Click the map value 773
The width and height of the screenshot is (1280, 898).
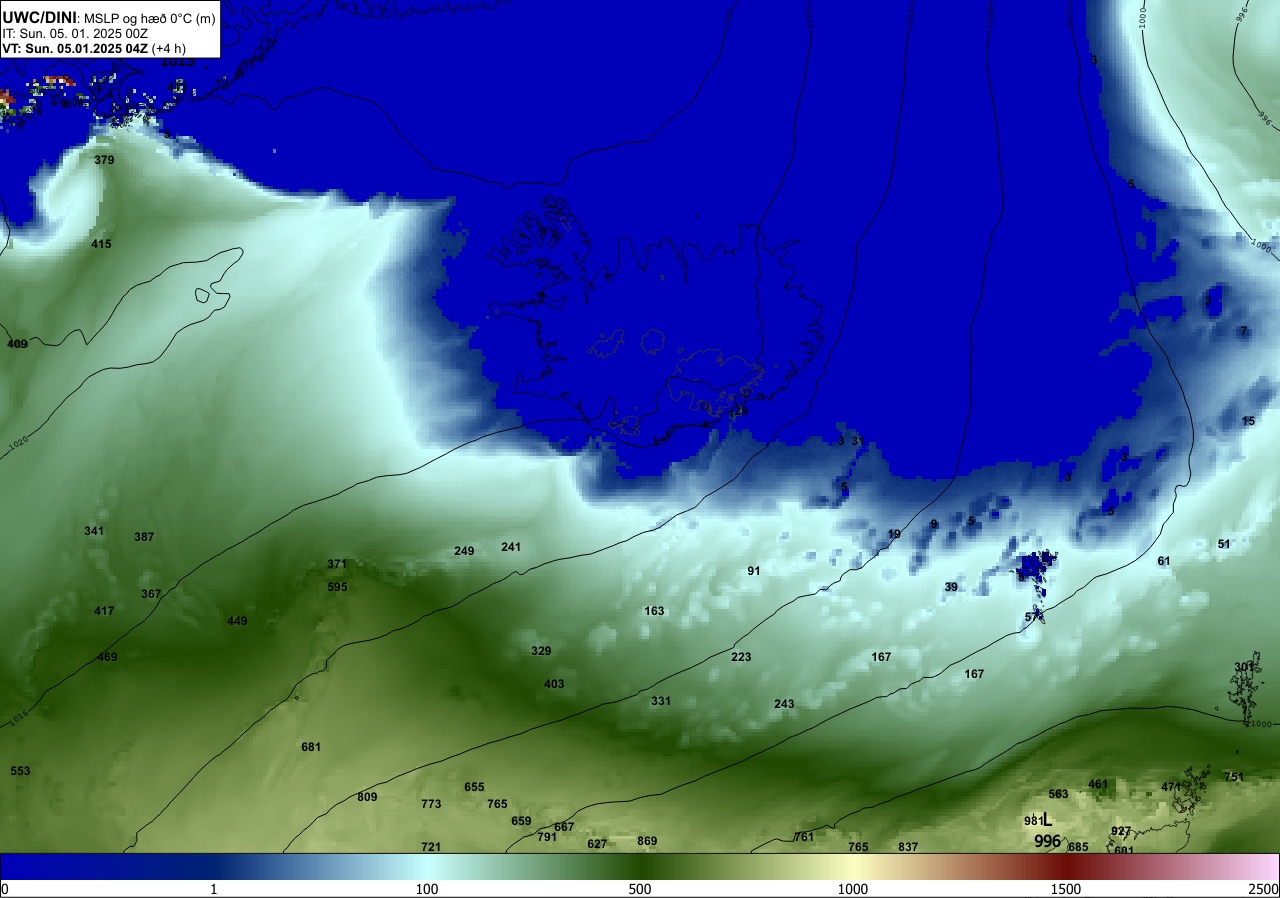click(x=431, y=804)
